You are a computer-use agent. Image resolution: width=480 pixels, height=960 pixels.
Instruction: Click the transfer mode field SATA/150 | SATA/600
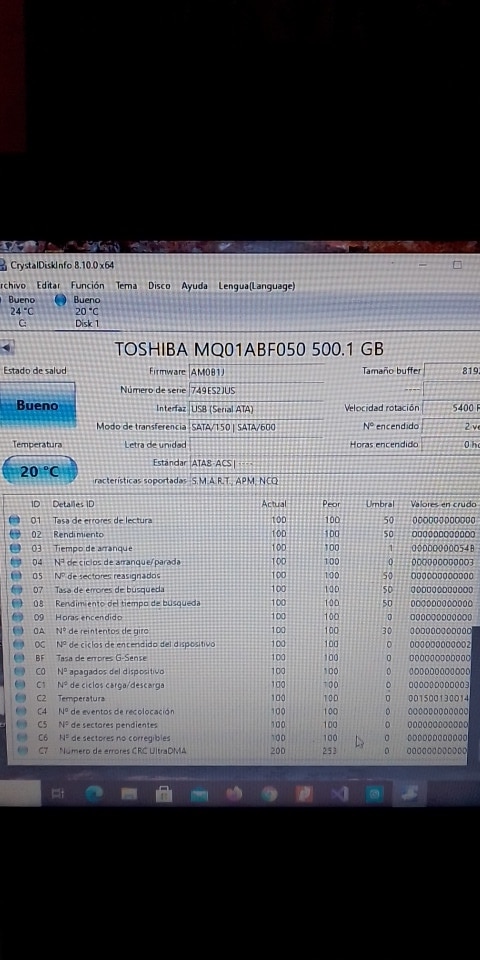click(x=256, y=427)
